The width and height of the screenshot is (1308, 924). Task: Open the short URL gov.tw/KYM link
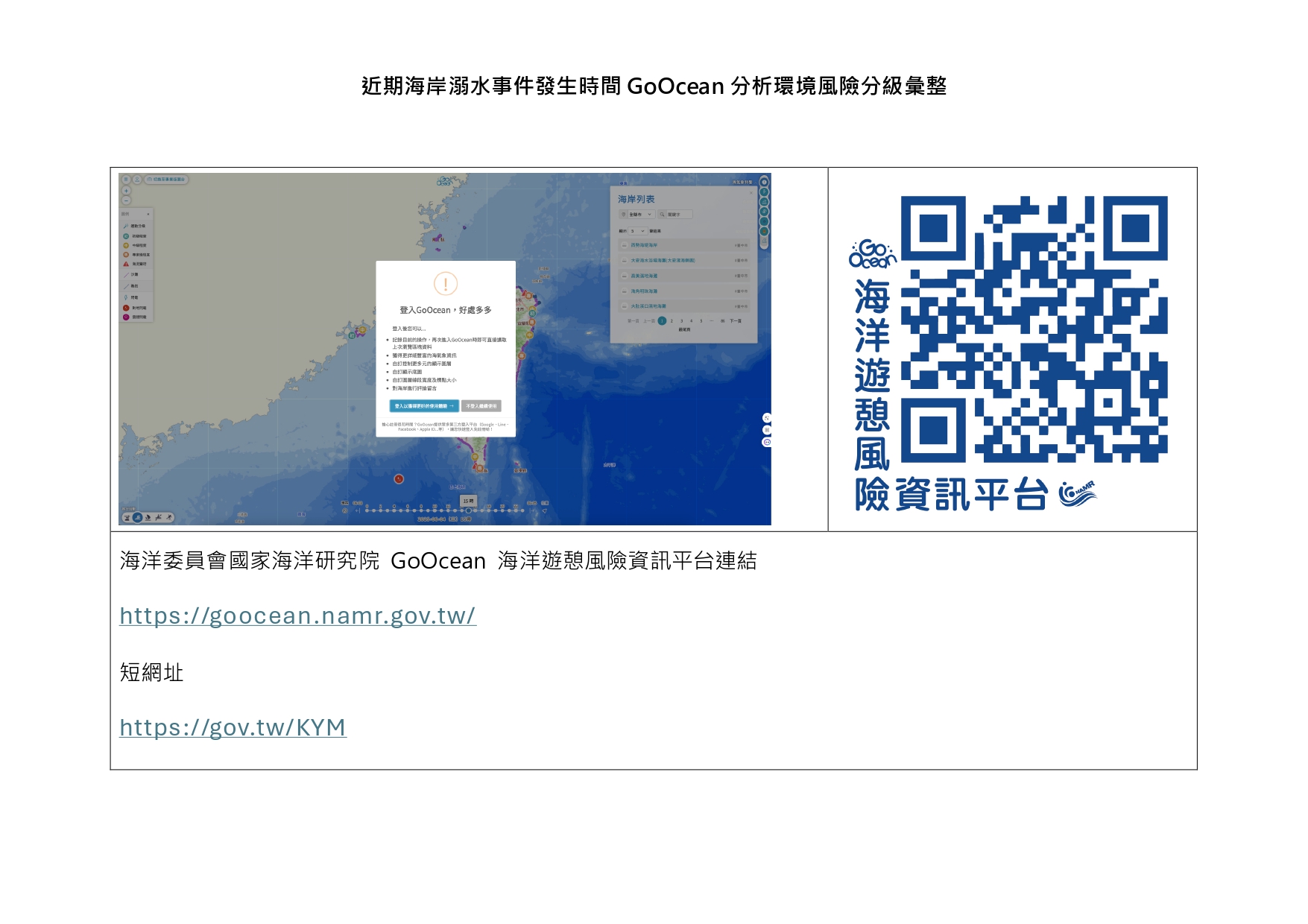[233, 728]
